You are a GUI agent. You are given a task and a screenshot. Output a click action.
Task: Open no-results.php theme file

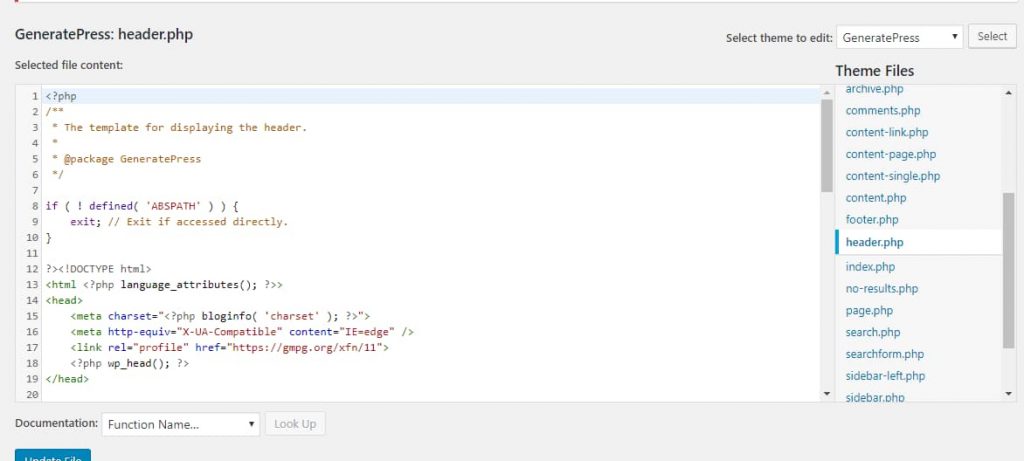pos(881,289)
